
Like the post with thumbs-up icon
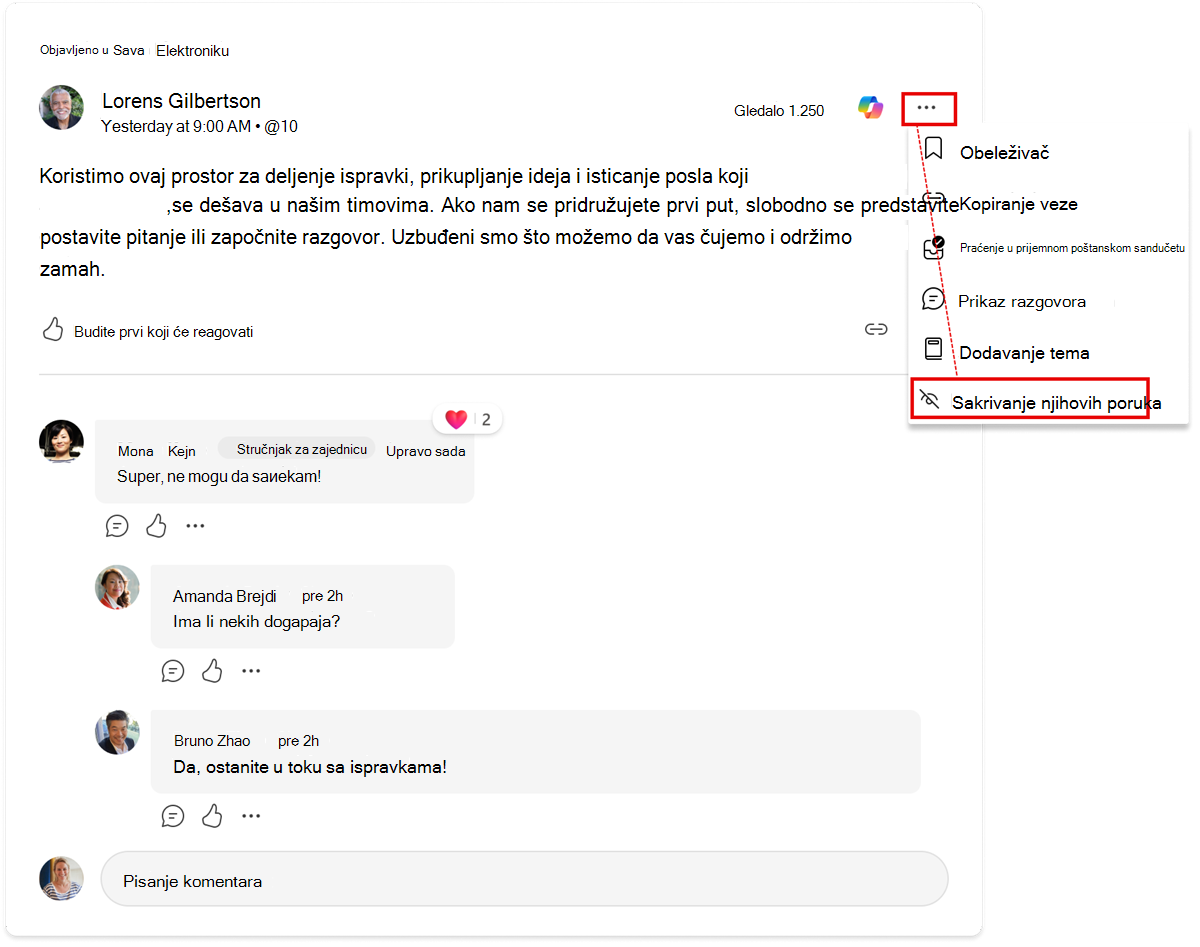[53, 330]
